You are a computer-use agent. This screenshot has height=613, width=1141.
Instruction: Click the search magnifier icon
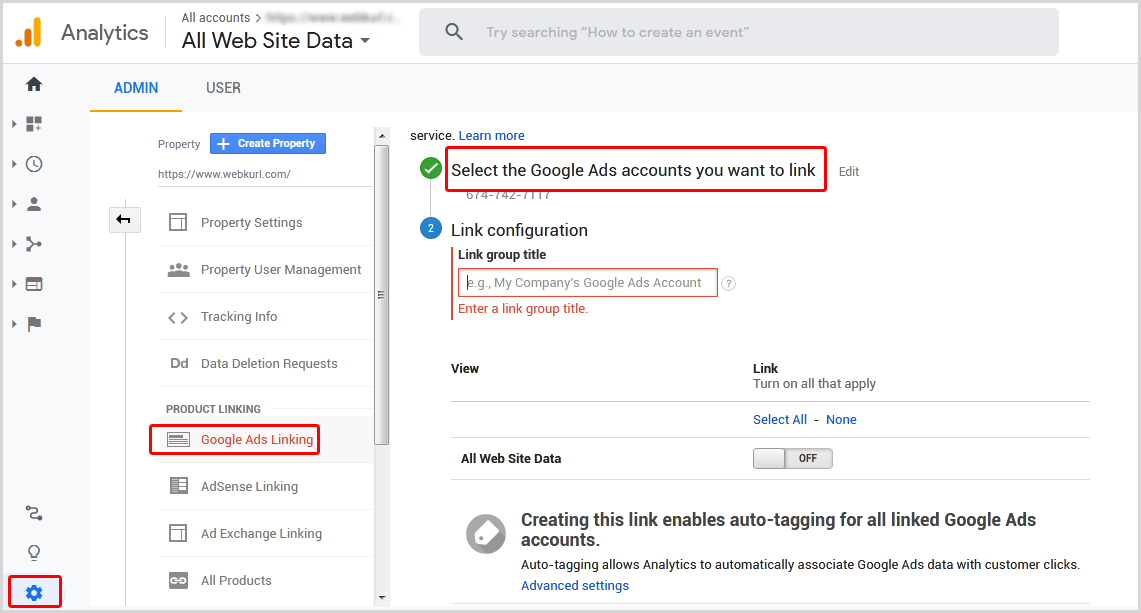point(454,32)
